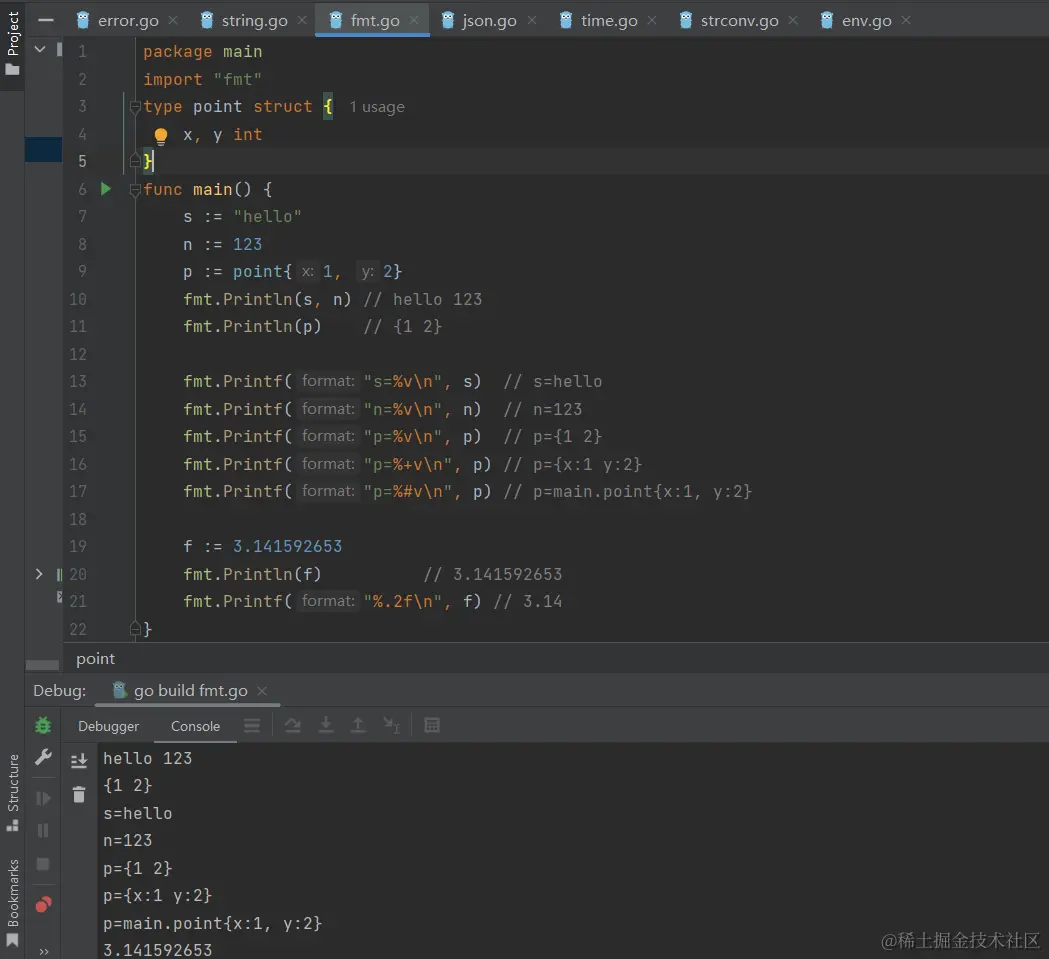Image resolution: width=1049 pixels, height=959 pixels.
Task: Collapse the func main fold marker
Action: point(135,189)
